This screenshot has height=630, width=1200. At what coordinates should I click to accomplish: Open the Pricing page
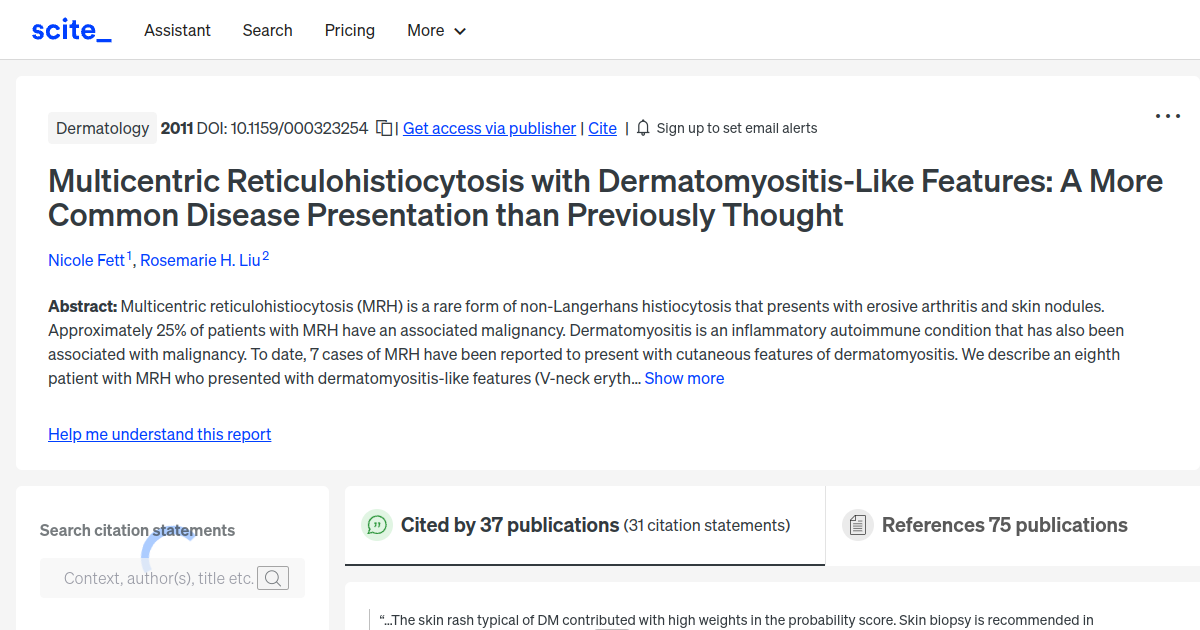349,31
